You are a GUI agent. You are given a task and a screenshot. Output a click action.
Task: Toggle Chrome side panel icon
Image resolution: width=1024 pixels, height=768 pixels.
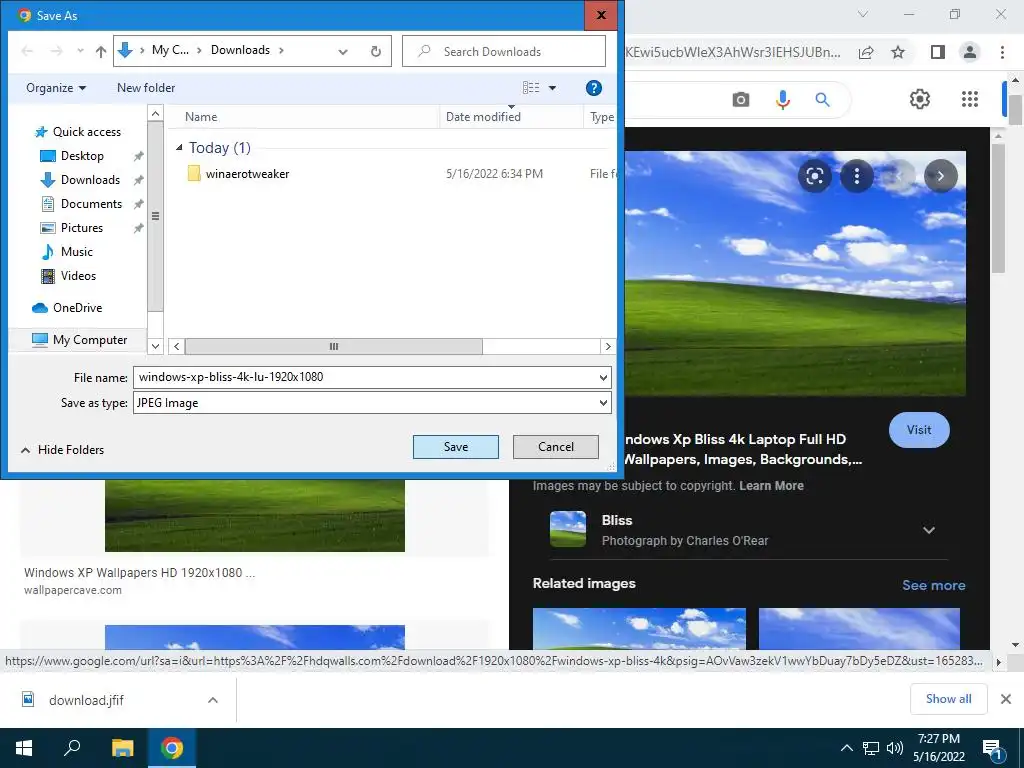938,52
